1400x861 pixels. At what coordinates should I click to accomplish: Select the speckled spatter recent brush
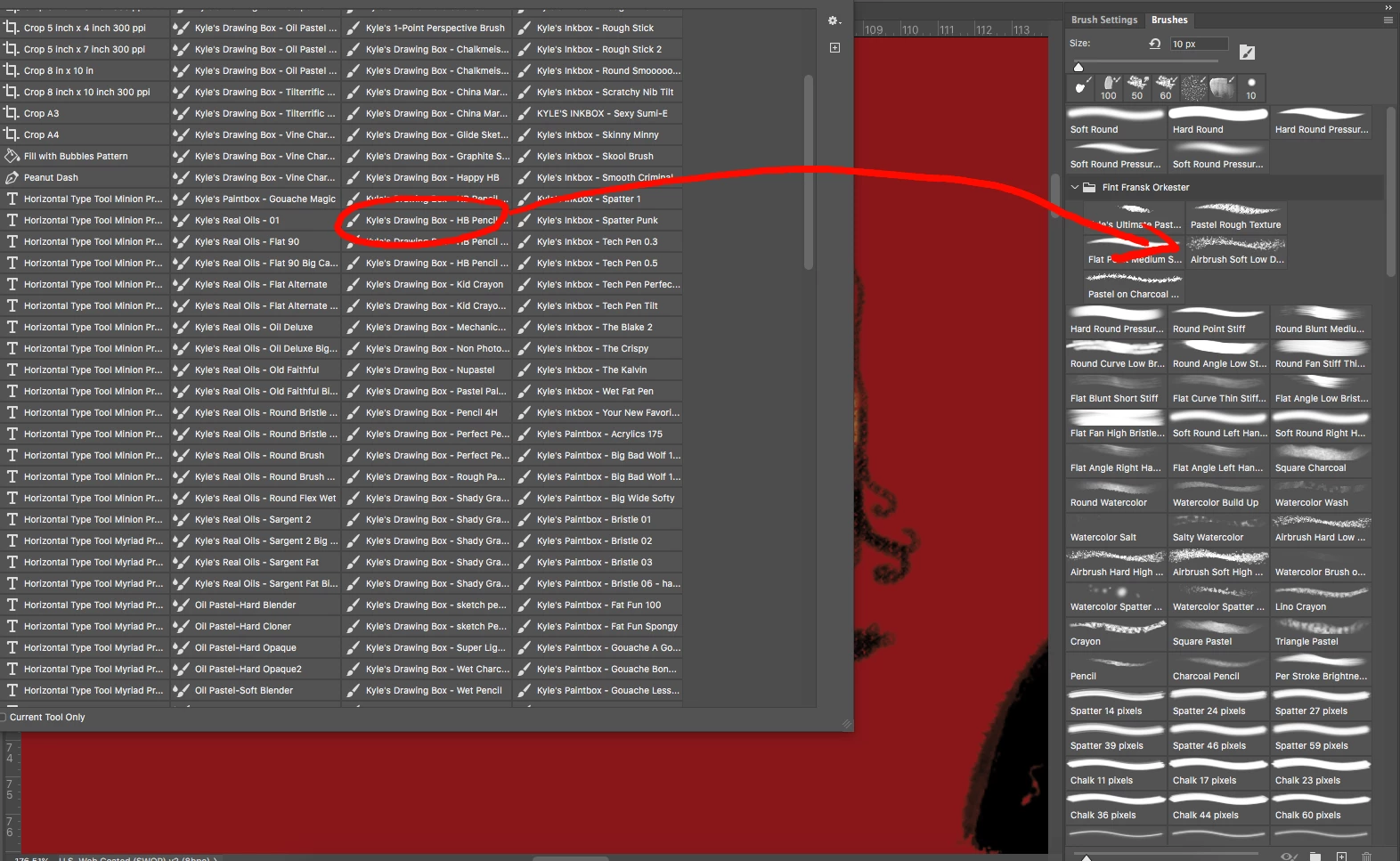point(1194,87)
